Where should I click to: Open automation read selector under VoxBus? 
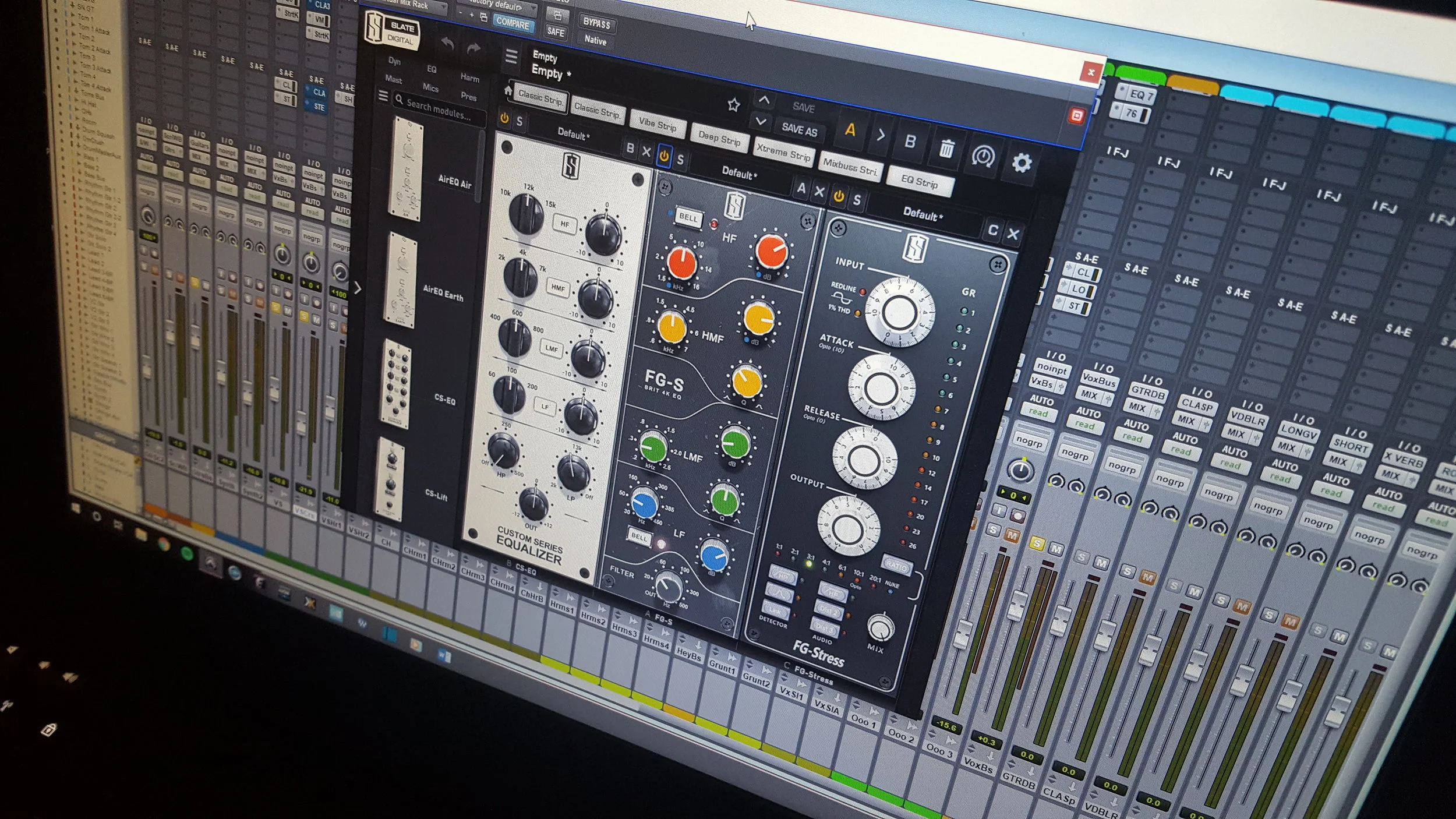click(x=1085, y=425)
